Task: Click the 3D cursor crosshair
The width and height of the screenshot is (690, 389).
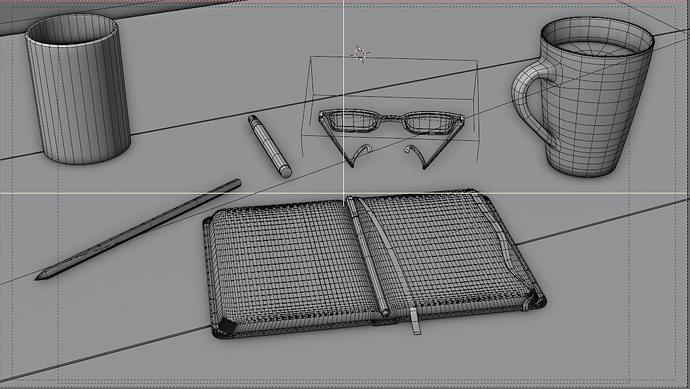Action: [360, 54]
